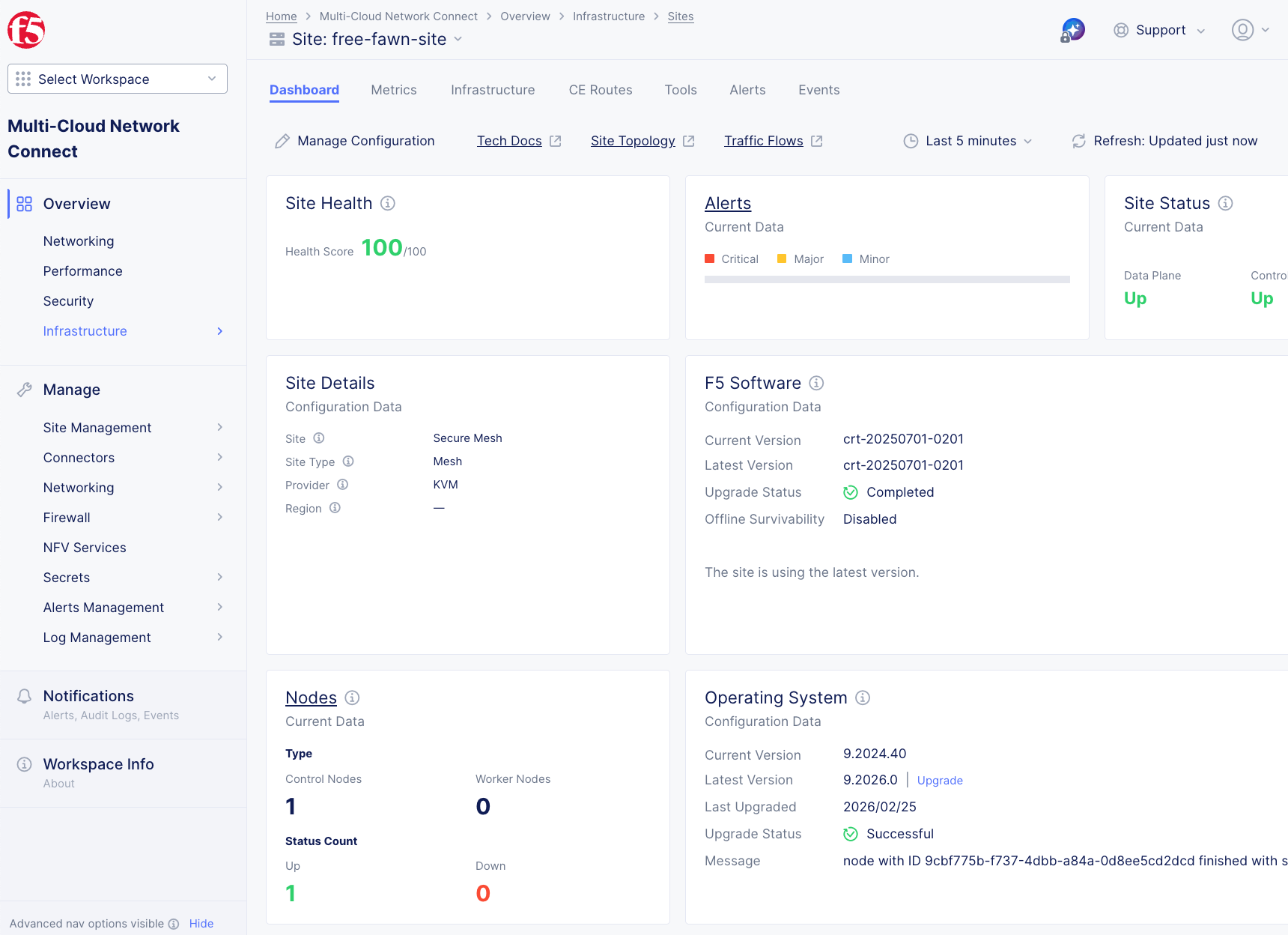Click the Overview grid icon
Viewport: 1288px width, 935px height.
(25, 204)
